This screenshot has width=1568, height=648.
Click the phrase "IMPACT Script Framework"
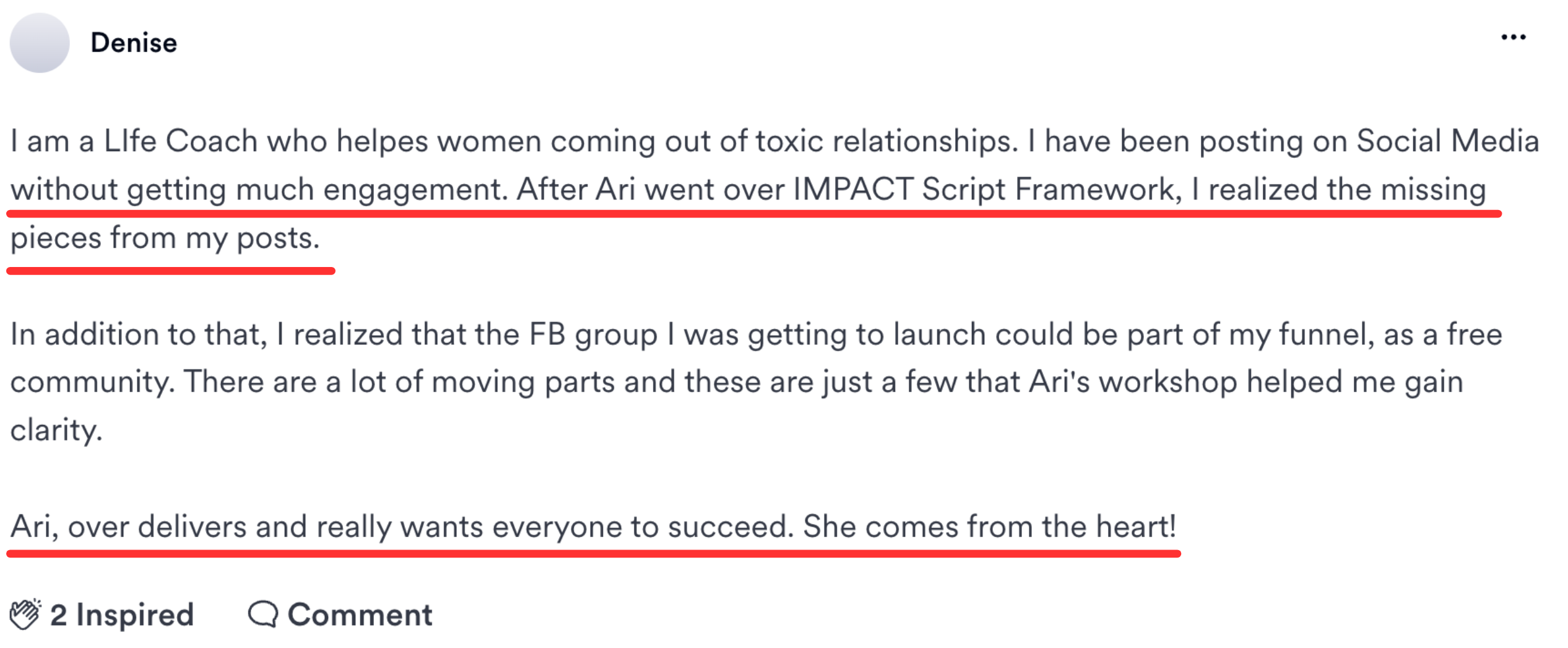[983, 189]
